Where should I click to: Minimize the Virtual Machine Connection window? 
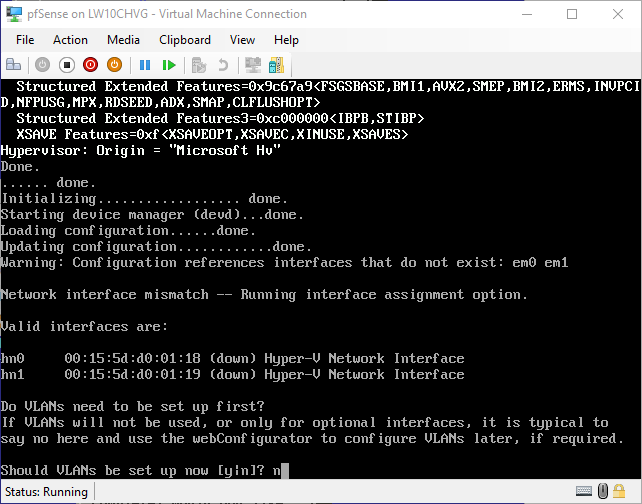pos(527,14)
